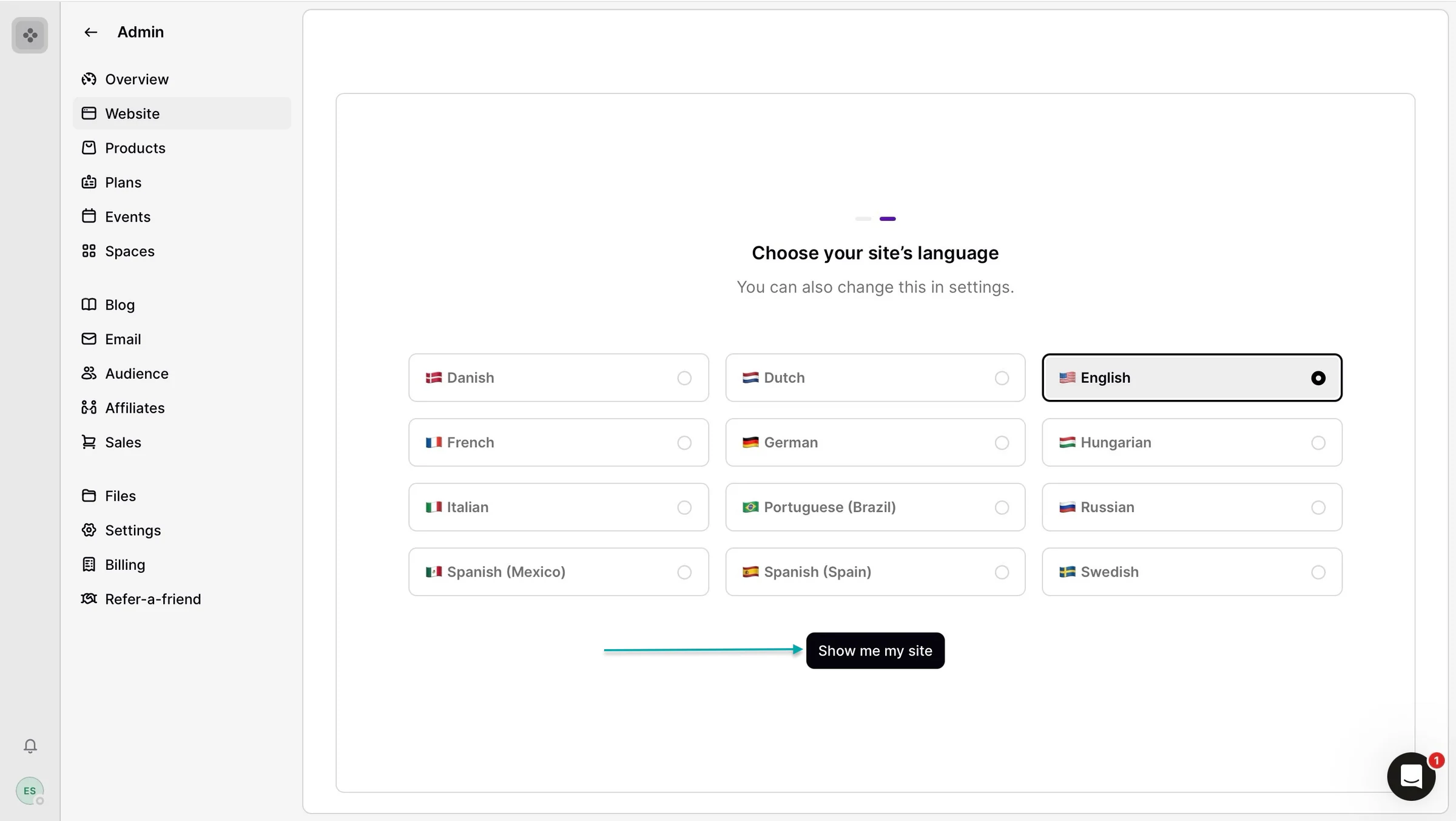
Task: Pick the Italian radio button
Action: pyautogui.click(x=684, y=507)
